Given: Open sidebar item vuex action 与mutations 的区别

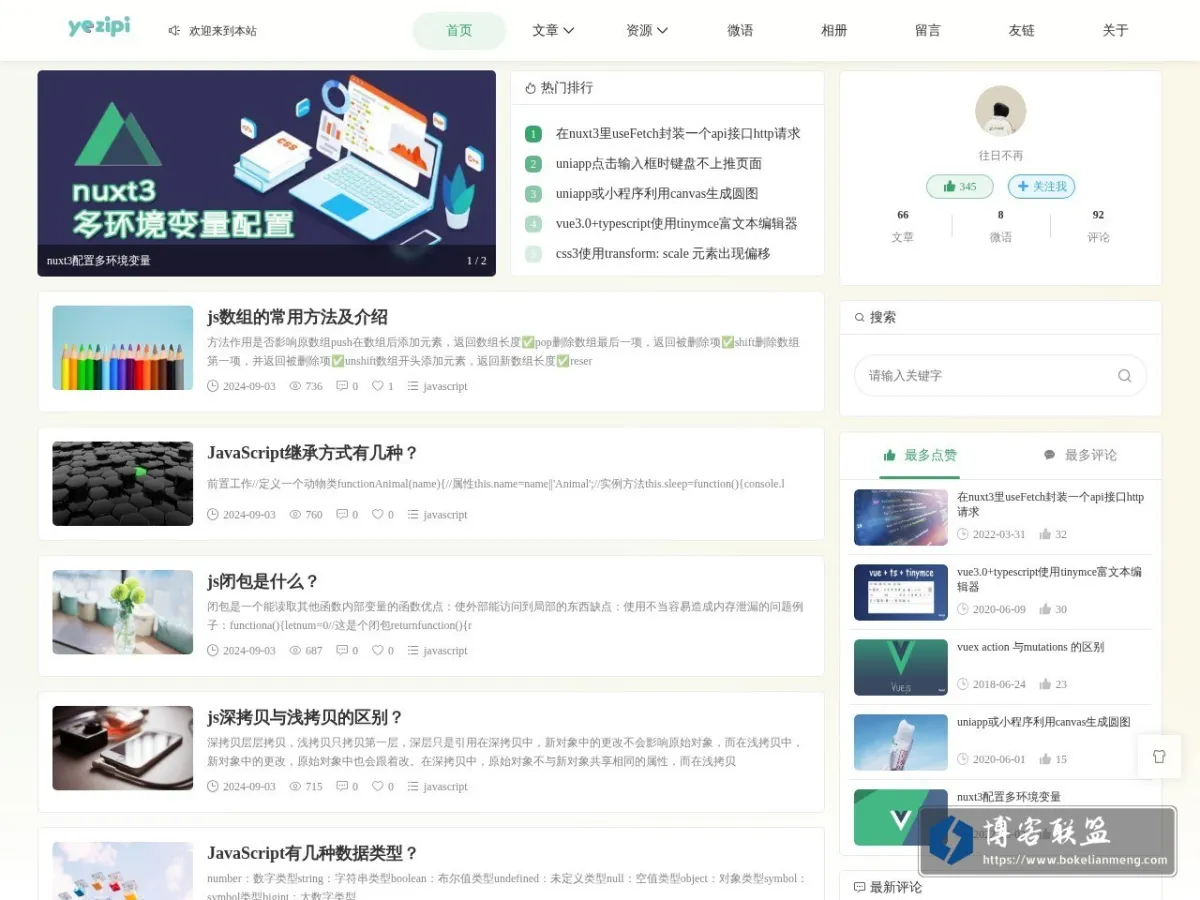Looking at the screenshot, I should 1030,648.
